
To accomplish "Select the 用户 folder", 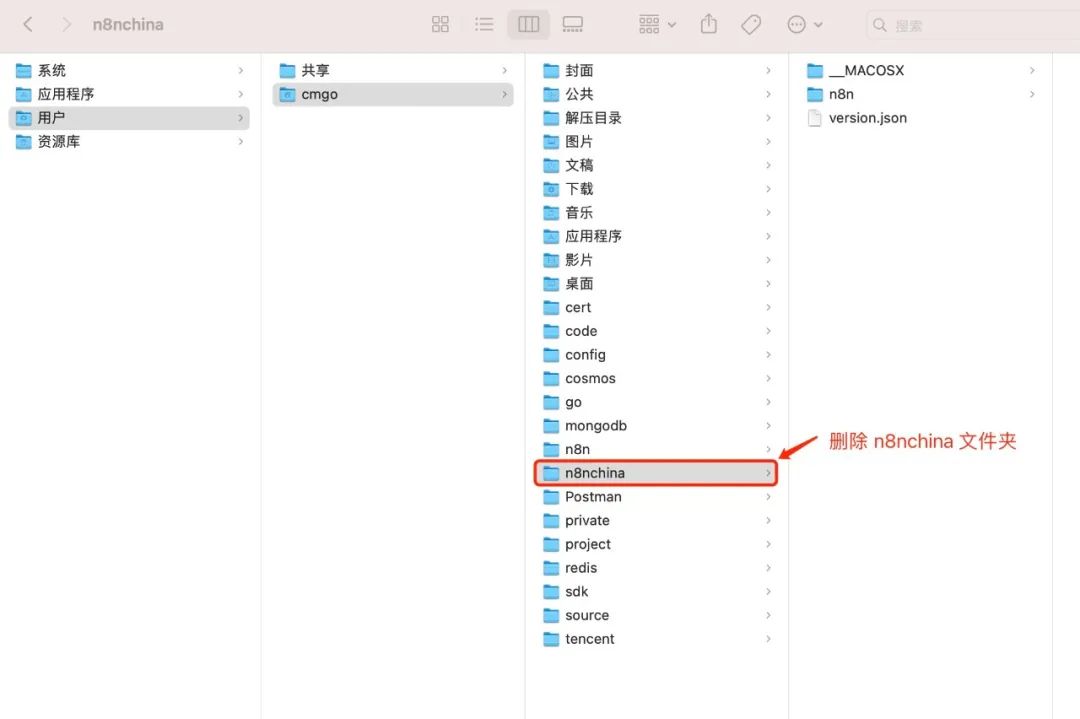I will 129,118.
